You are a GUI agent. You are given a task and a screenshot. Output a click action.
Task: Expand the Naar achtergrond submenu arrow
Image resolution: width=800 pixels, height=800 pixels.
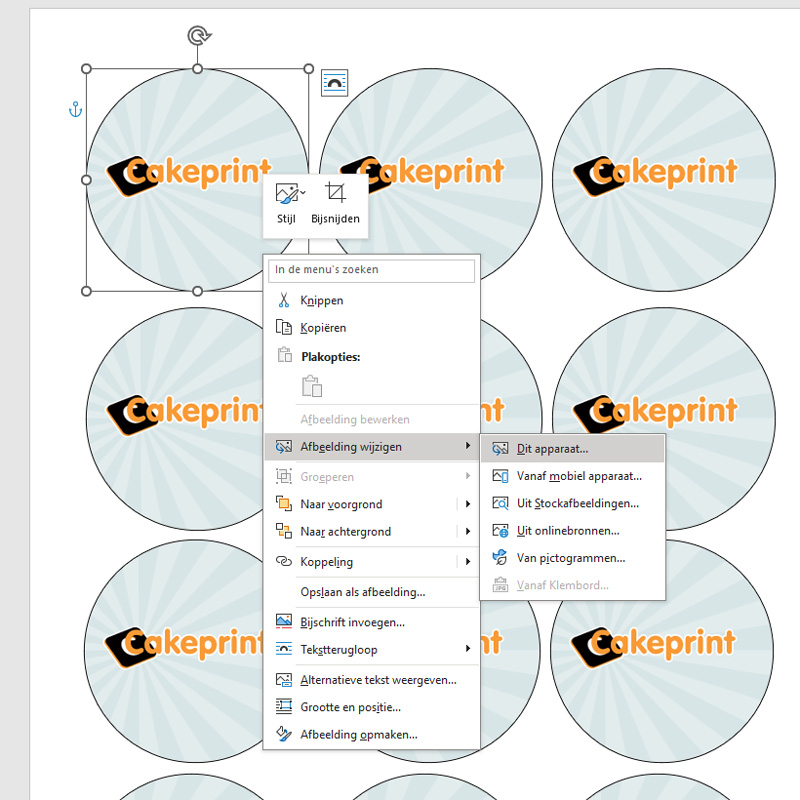coord(468,531)
